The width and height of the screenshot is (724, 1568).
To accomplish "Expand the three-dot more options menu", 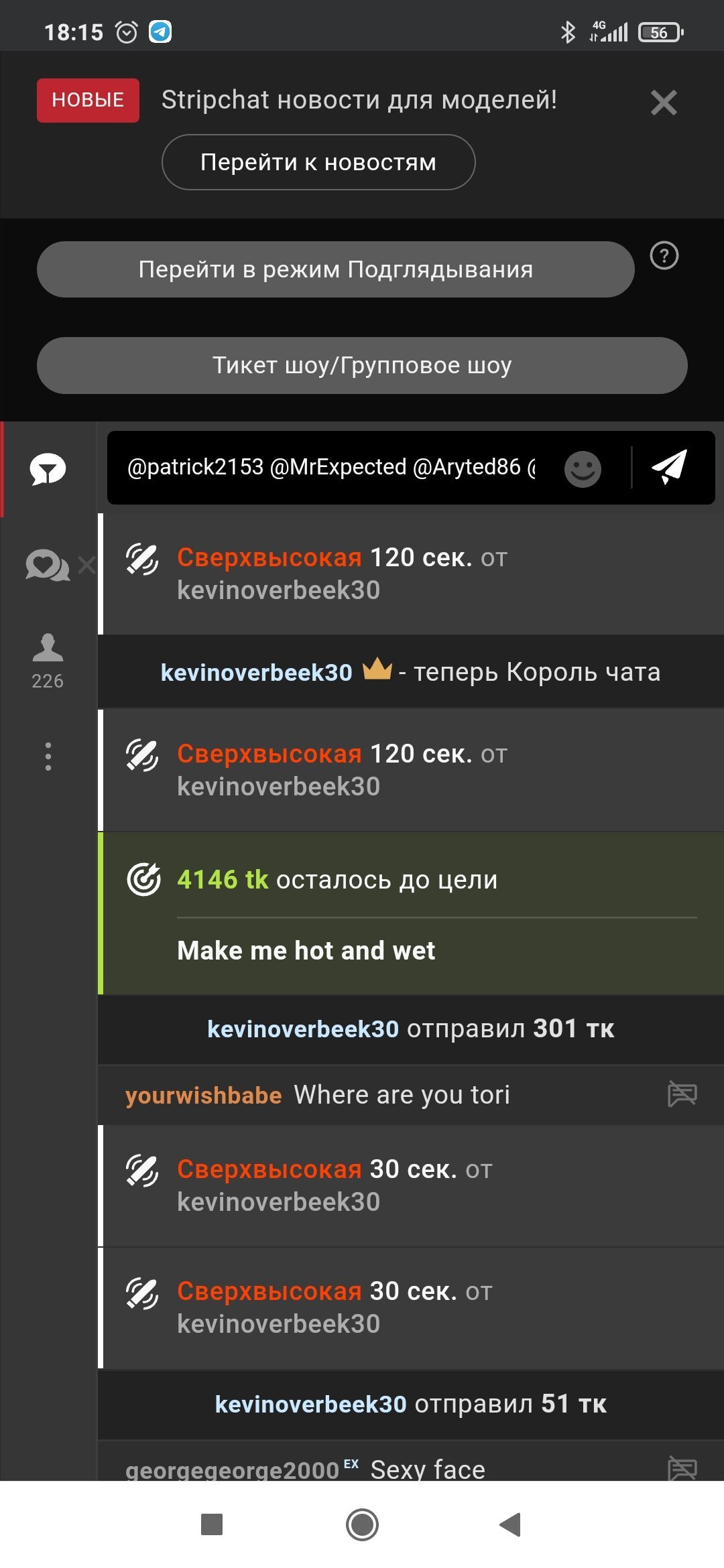I will tap(48, 757).
